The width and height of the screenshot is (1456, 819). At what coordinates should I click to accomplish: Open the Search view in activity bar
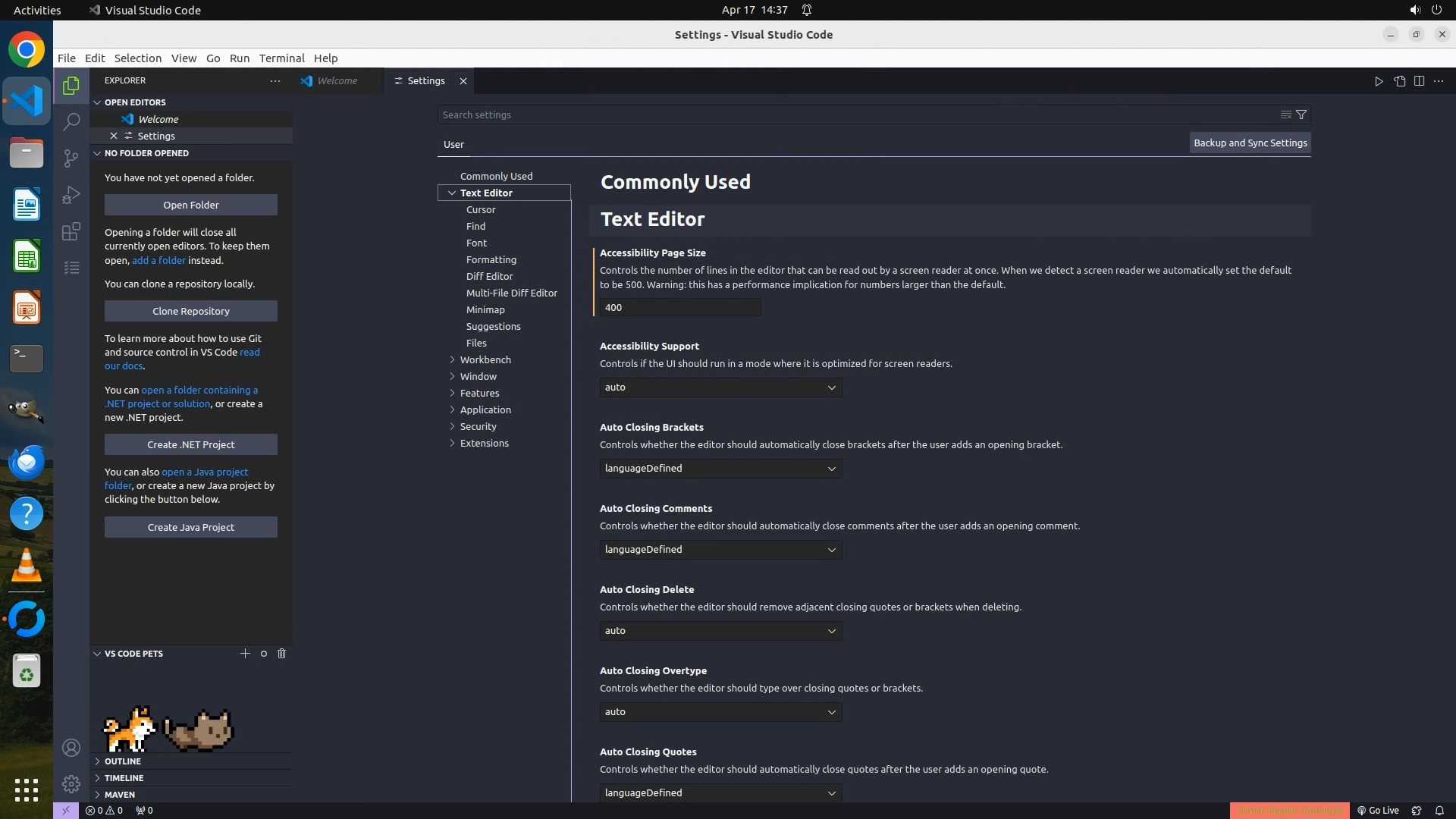[71, 121]
